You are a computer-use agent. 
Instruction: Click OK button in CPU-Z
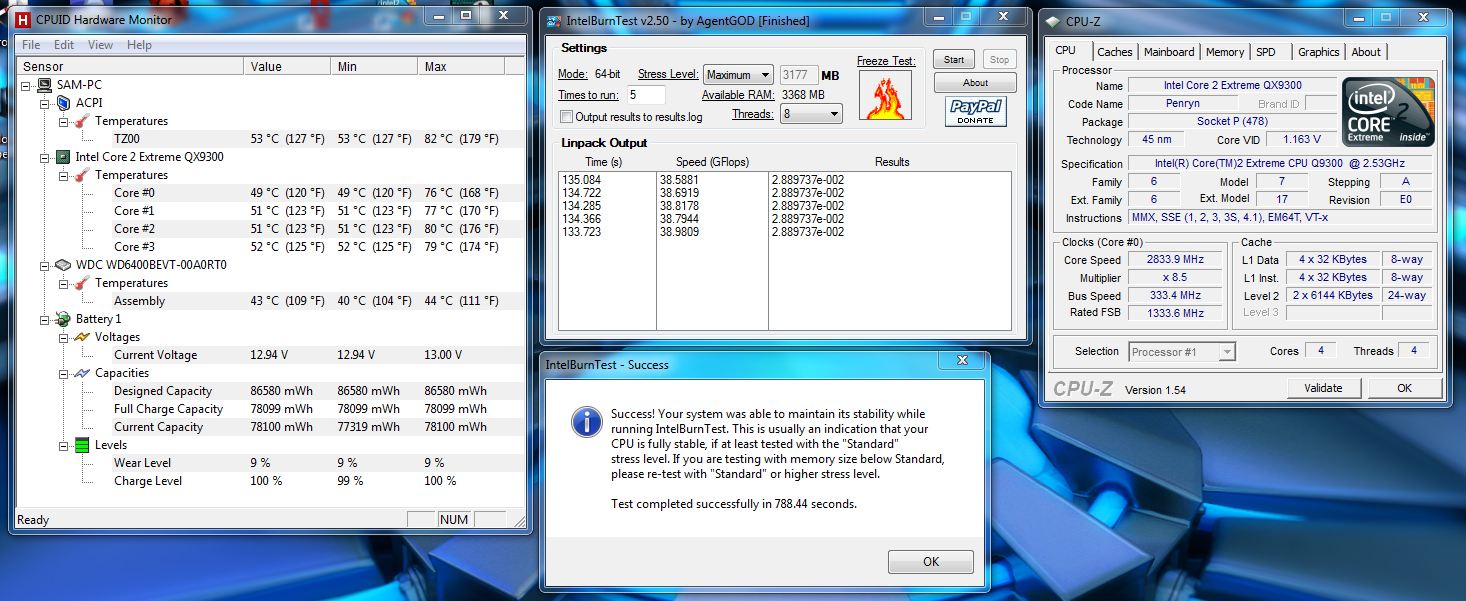(1404, 388)
